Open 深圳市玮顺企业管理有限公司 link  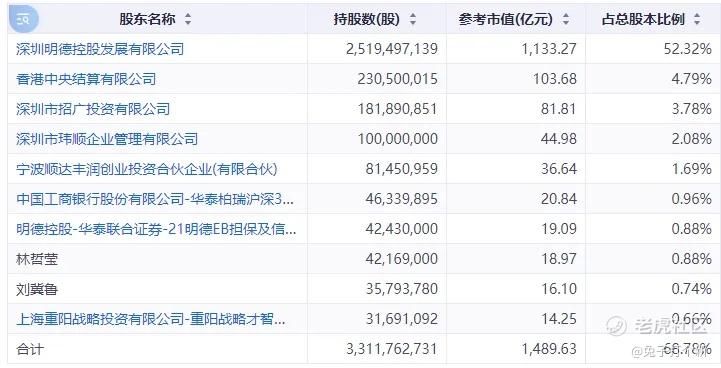pos(107,138)
